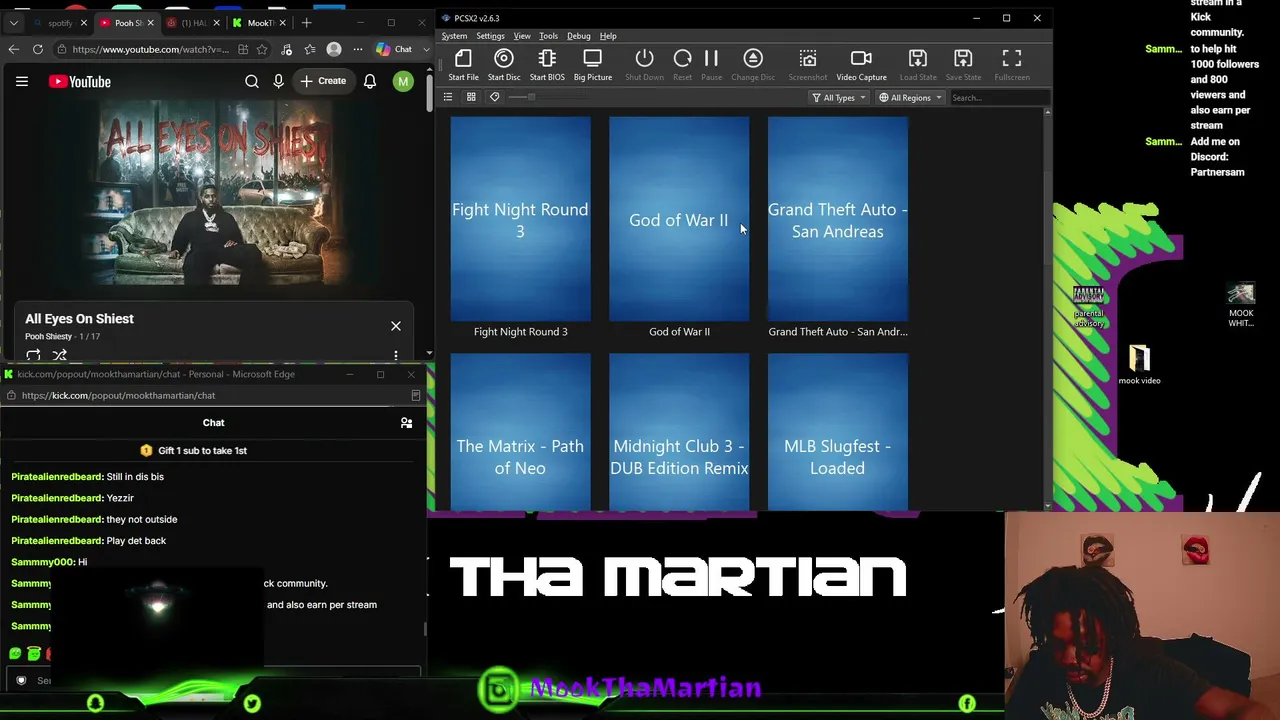The height and width of the screenshot is (720, 1280).
Task: Click the Save State toolbar icon
Action: [x=963, y=65]
